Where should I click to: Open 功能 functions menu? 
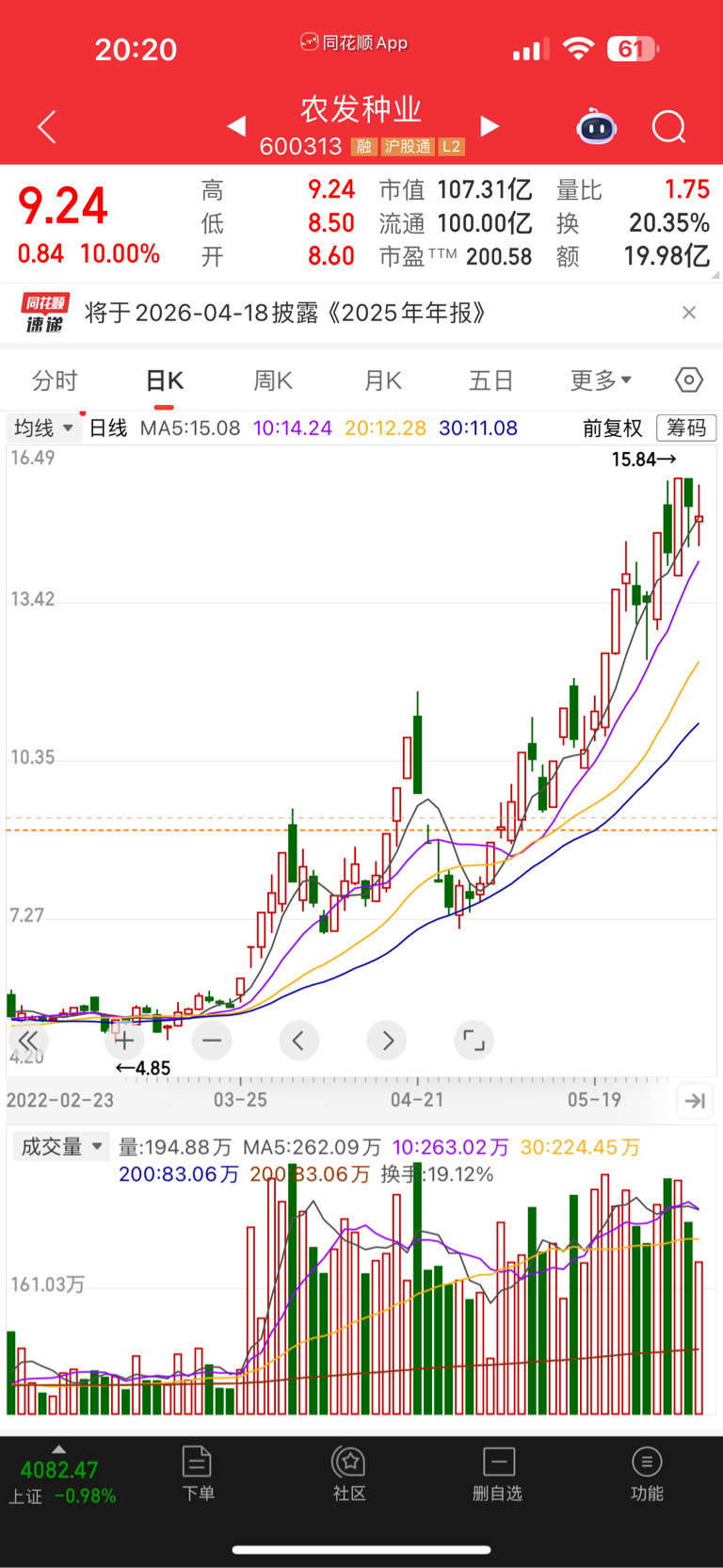pyautogui.click(x=647, y=1475)
